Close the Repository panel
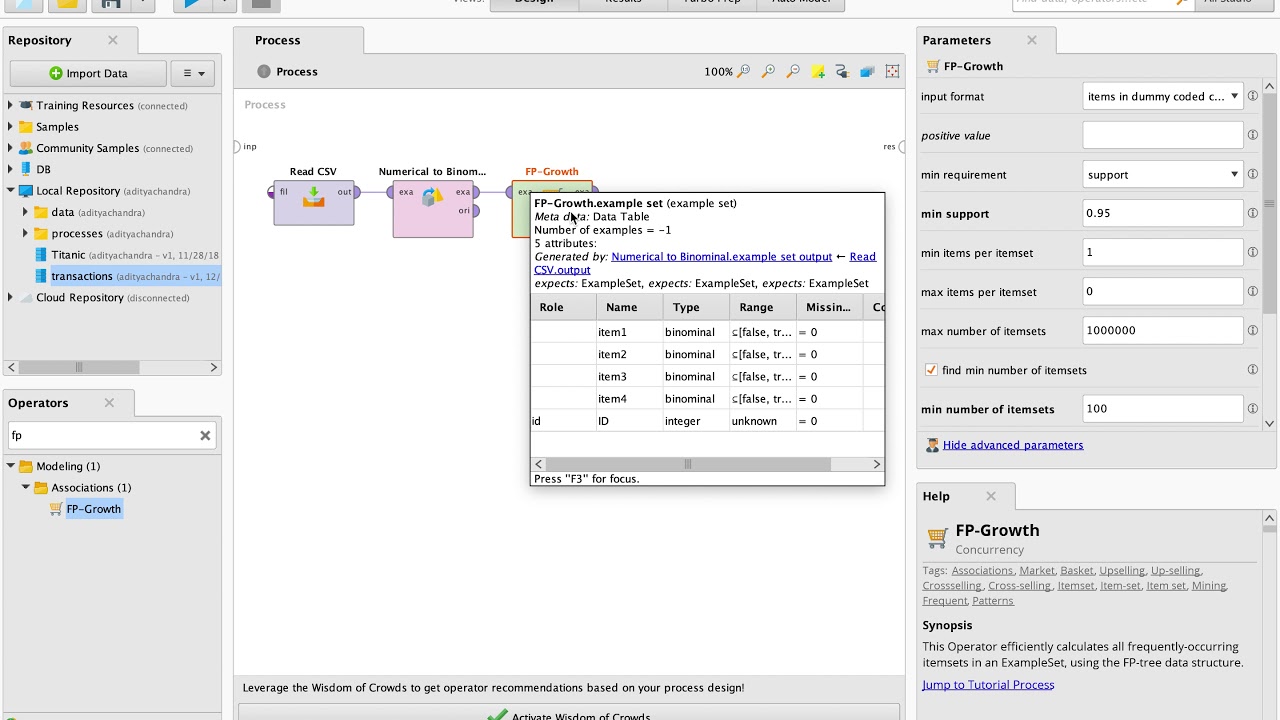The image size is (1280, 720). point(113,40)
